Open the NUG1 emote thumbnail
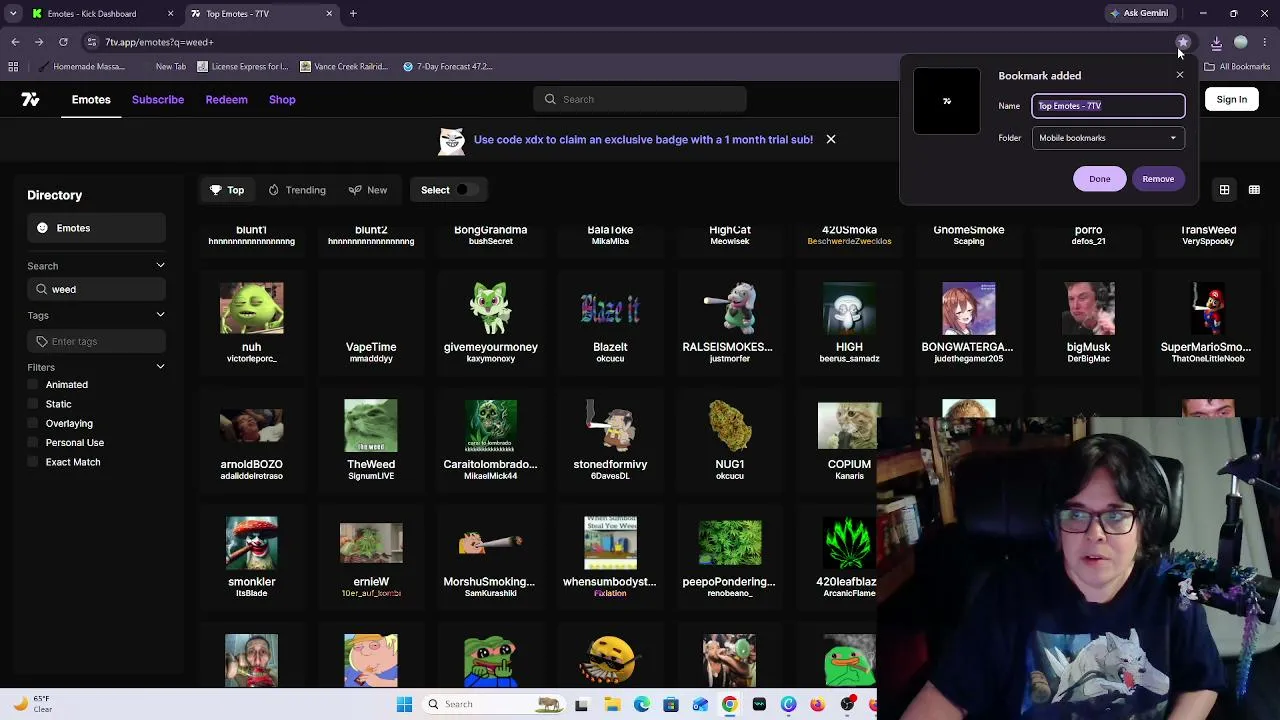 click(730, 425)
